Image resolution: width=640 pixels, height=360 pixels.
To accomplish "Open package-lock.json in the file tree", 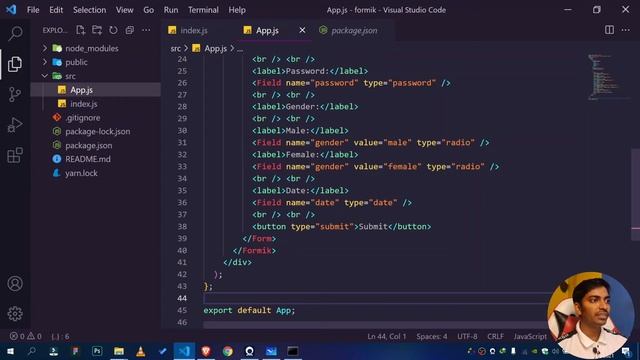I will tap(96, 131).
